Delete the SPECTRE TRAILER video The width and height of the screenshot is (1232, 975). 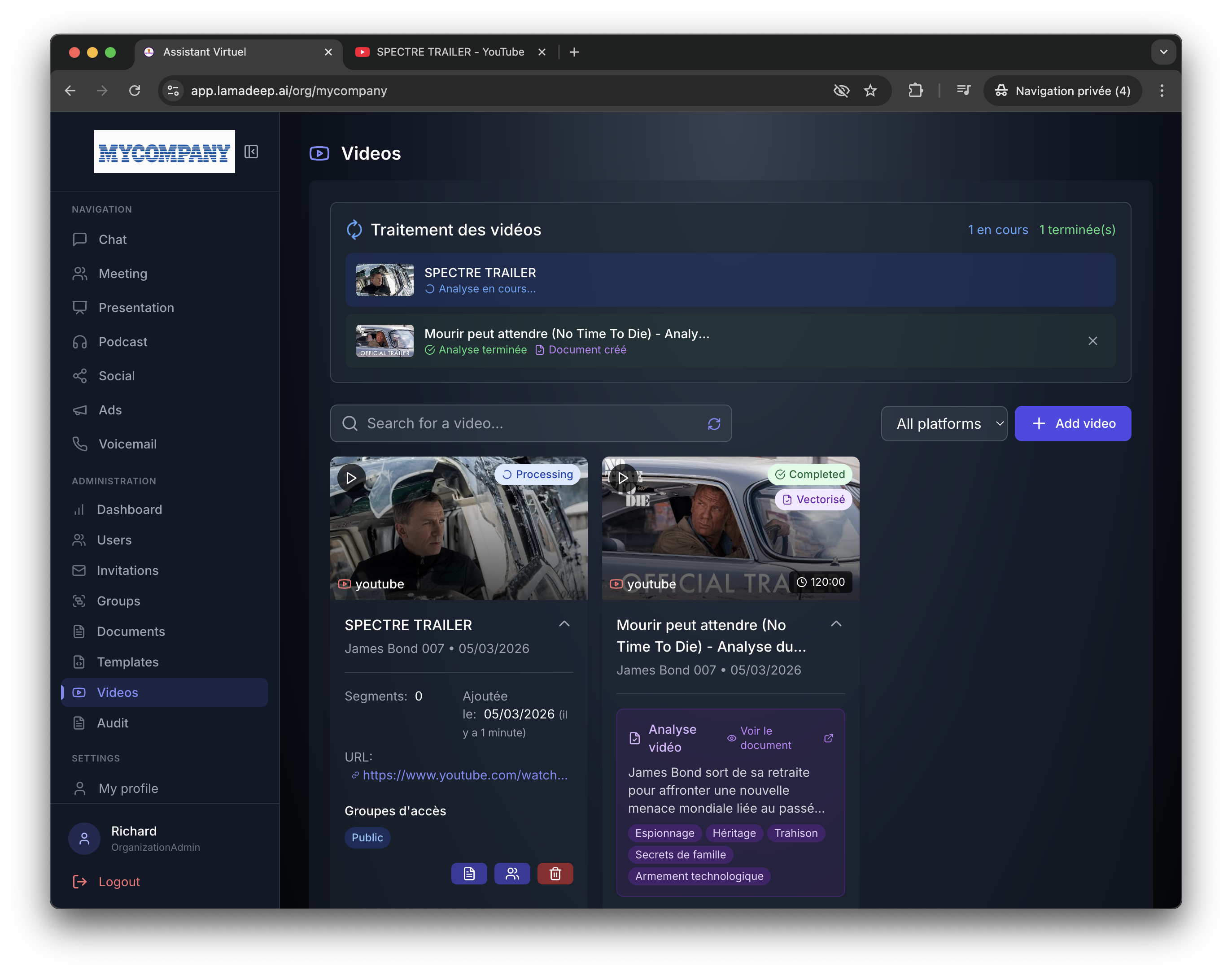click(555, 873)
